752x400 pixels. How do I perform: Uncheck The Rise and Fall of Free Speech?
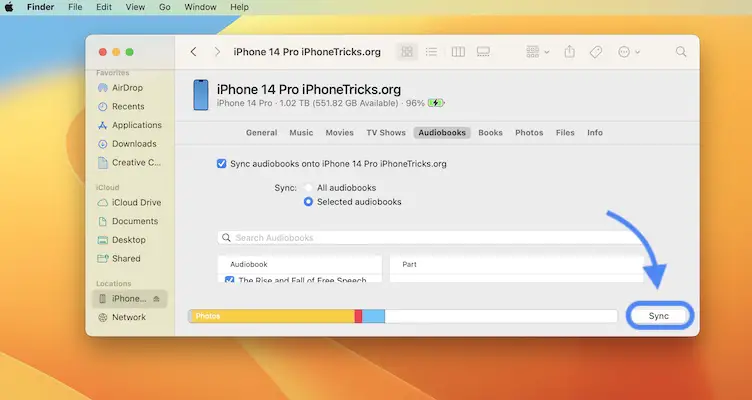[x=230, y=281]
